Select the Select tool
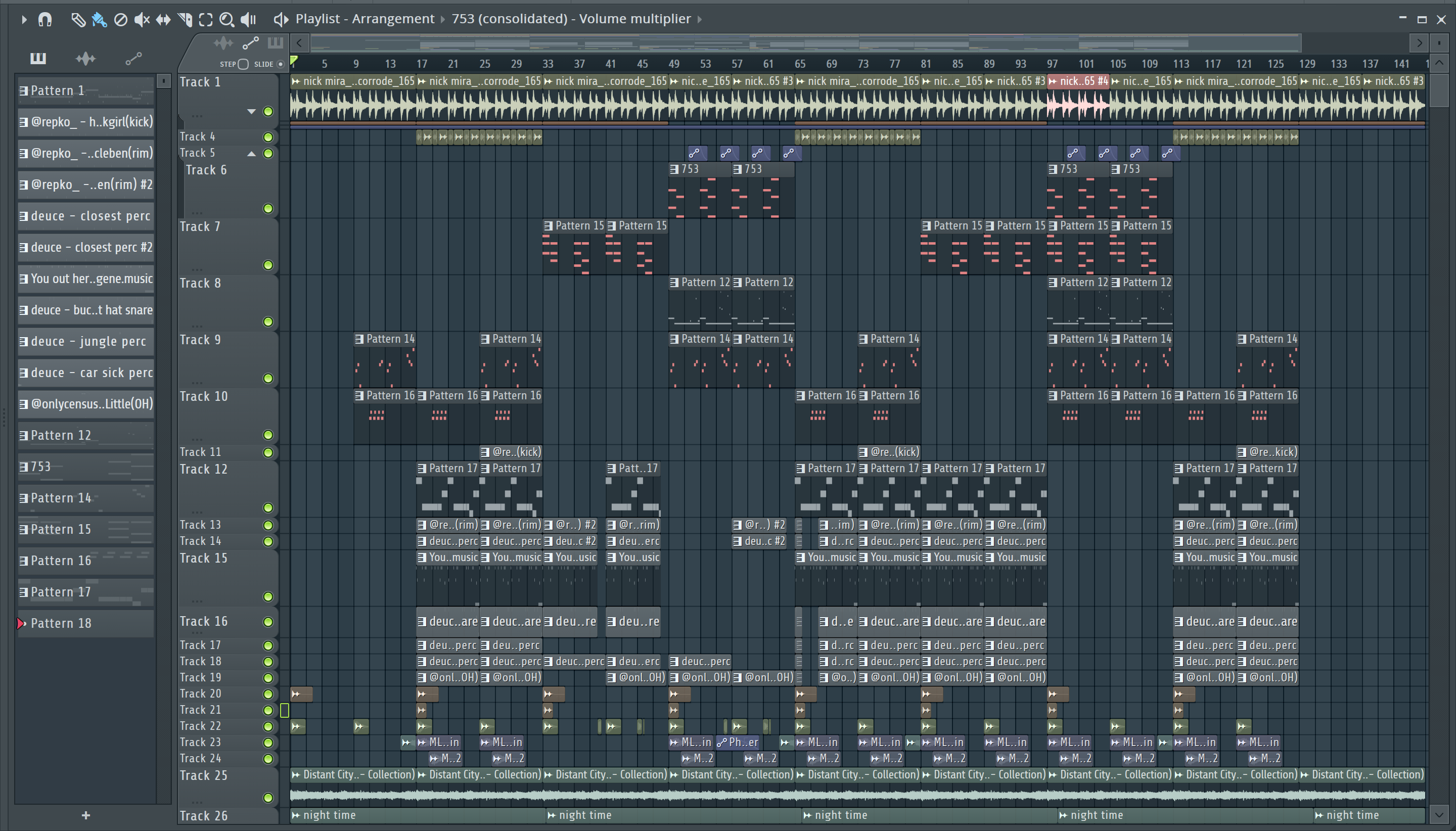Image resolution: width=1456 pixels, height=831 pixels. click(x=205, y=20)
